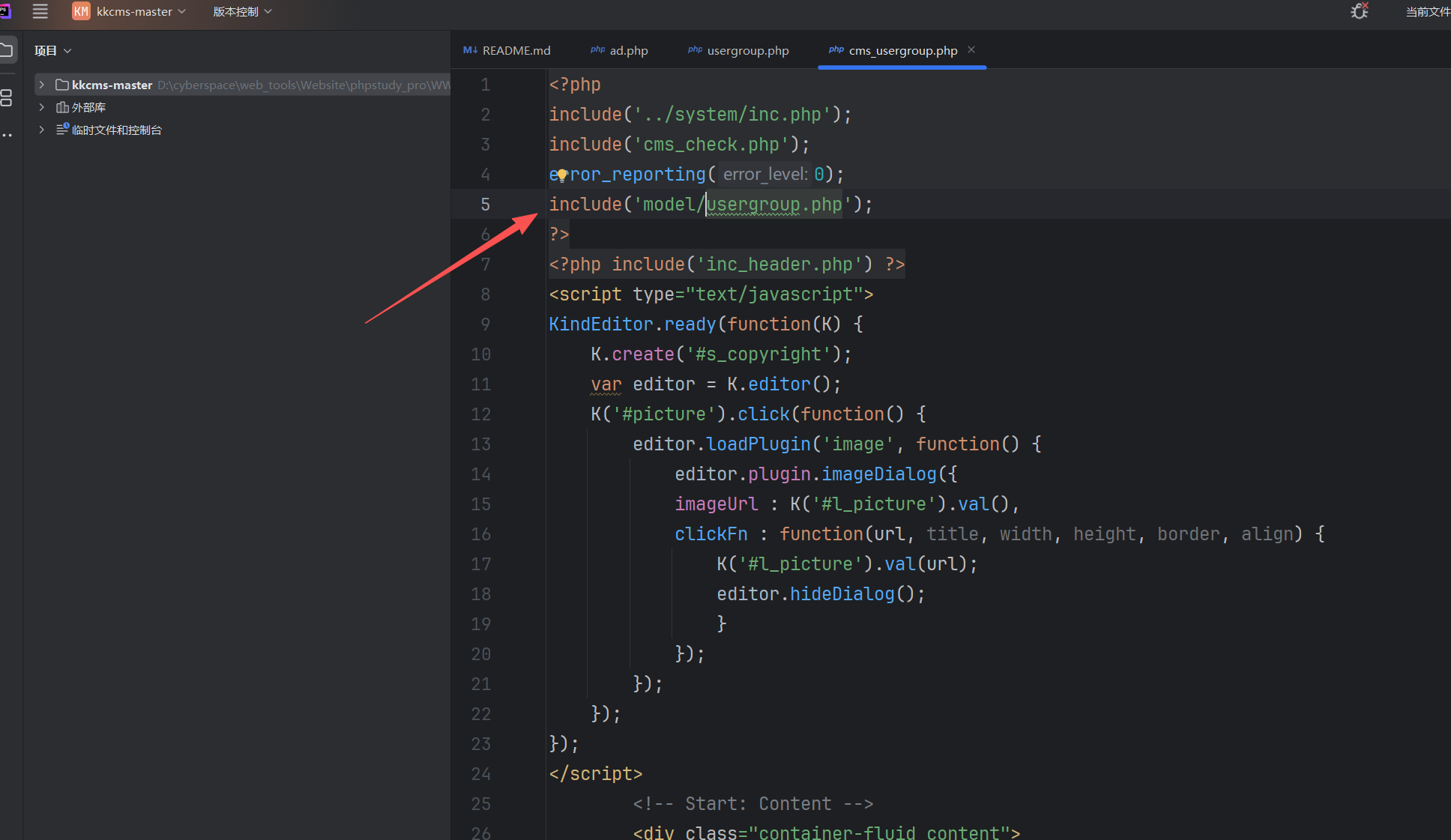The height and width of the screenshot is (840, 1451).
Task: Open the 项目 view selector dropdown
Action: pos(52,50)
